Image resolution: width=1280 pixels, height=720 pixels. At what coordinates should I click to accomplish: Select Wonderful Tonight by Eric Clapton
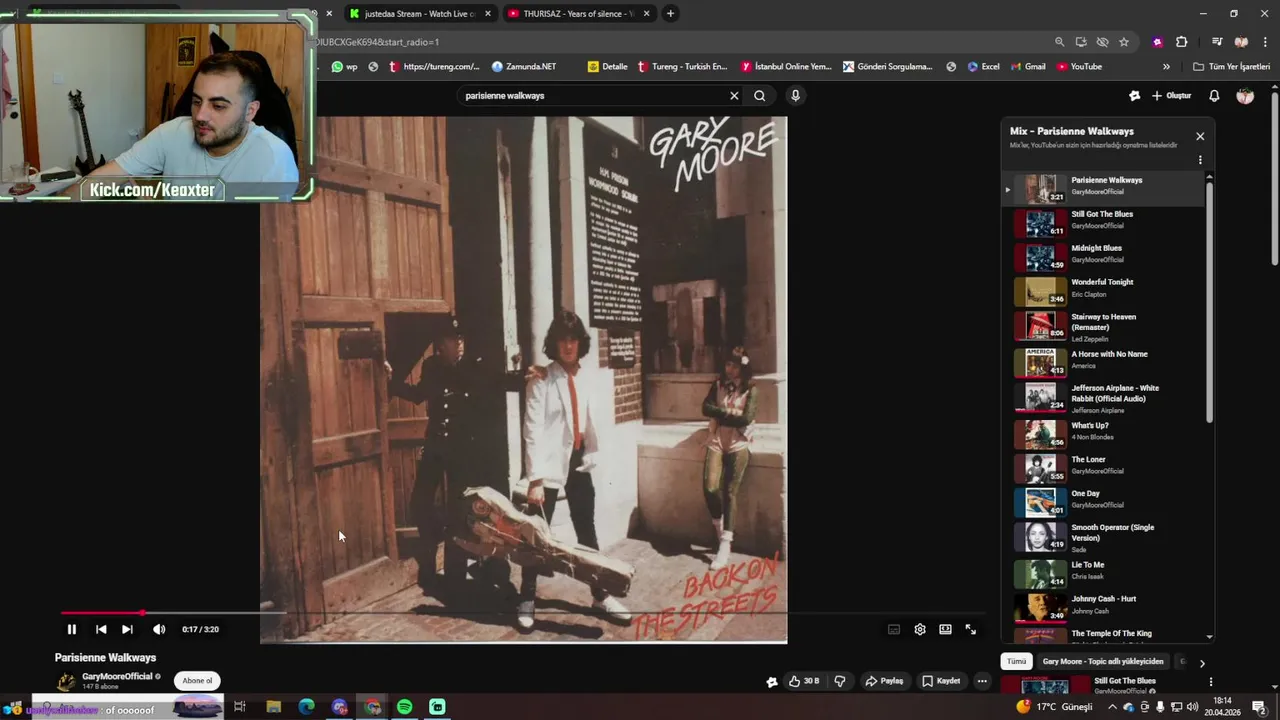click(1105, 291)
